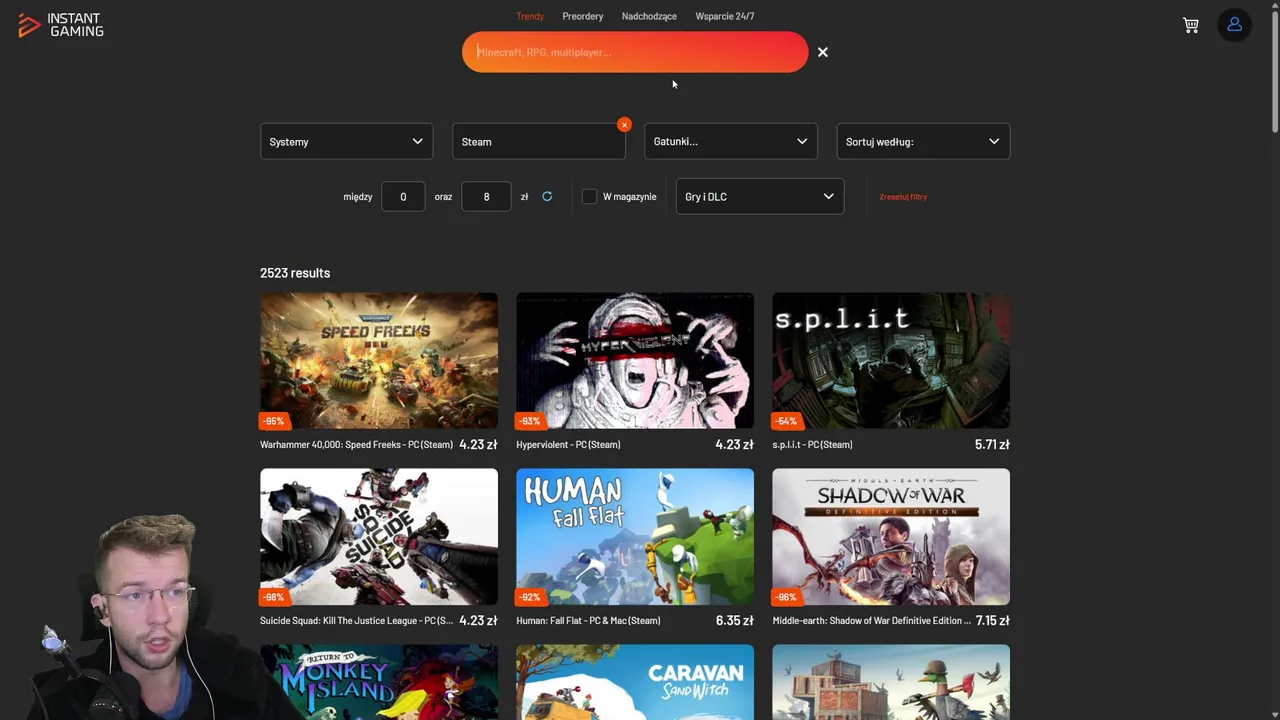Open the Hyperviolent game thumbnail
Viewport: 1280px width, 720px height.
(x=635, y=361)
